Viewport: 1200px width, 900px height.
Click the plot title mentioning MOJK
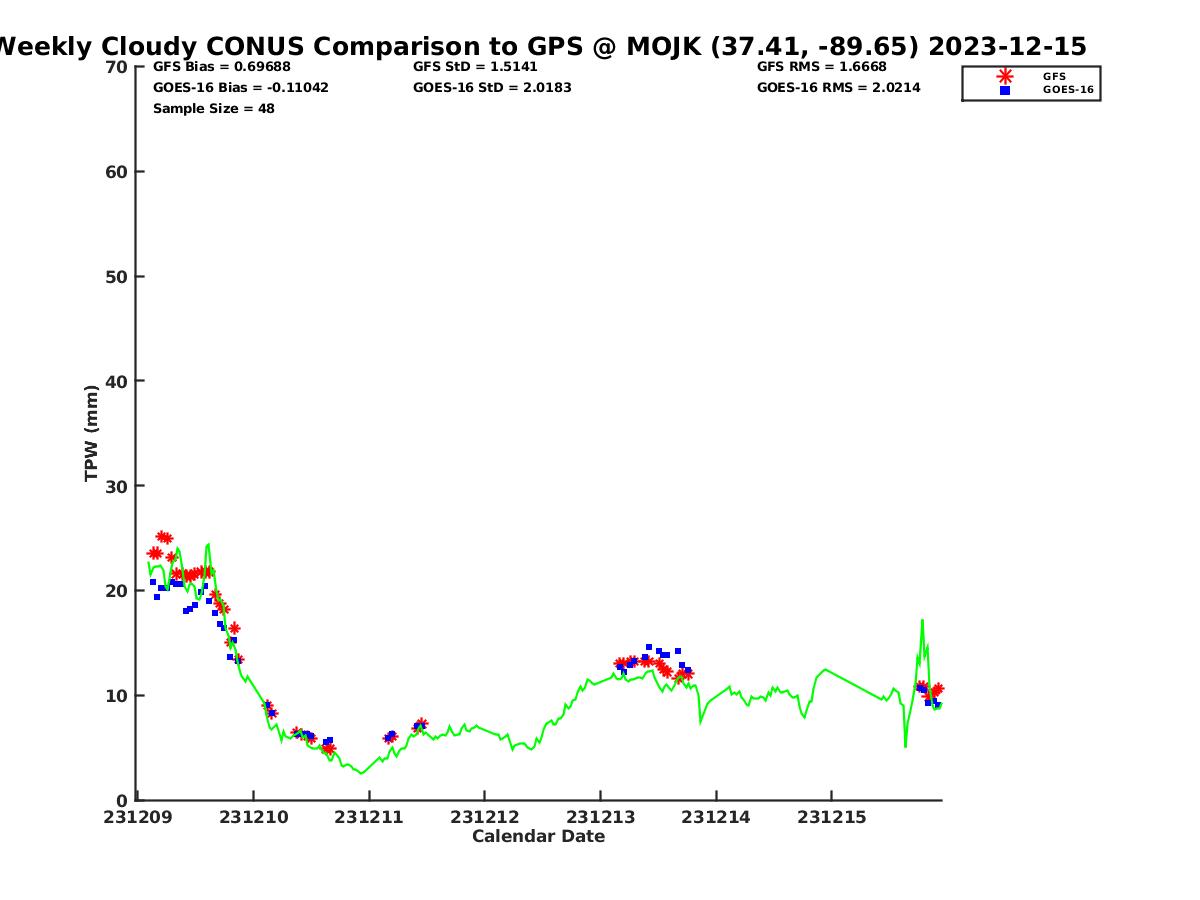(x=540, y=47)
